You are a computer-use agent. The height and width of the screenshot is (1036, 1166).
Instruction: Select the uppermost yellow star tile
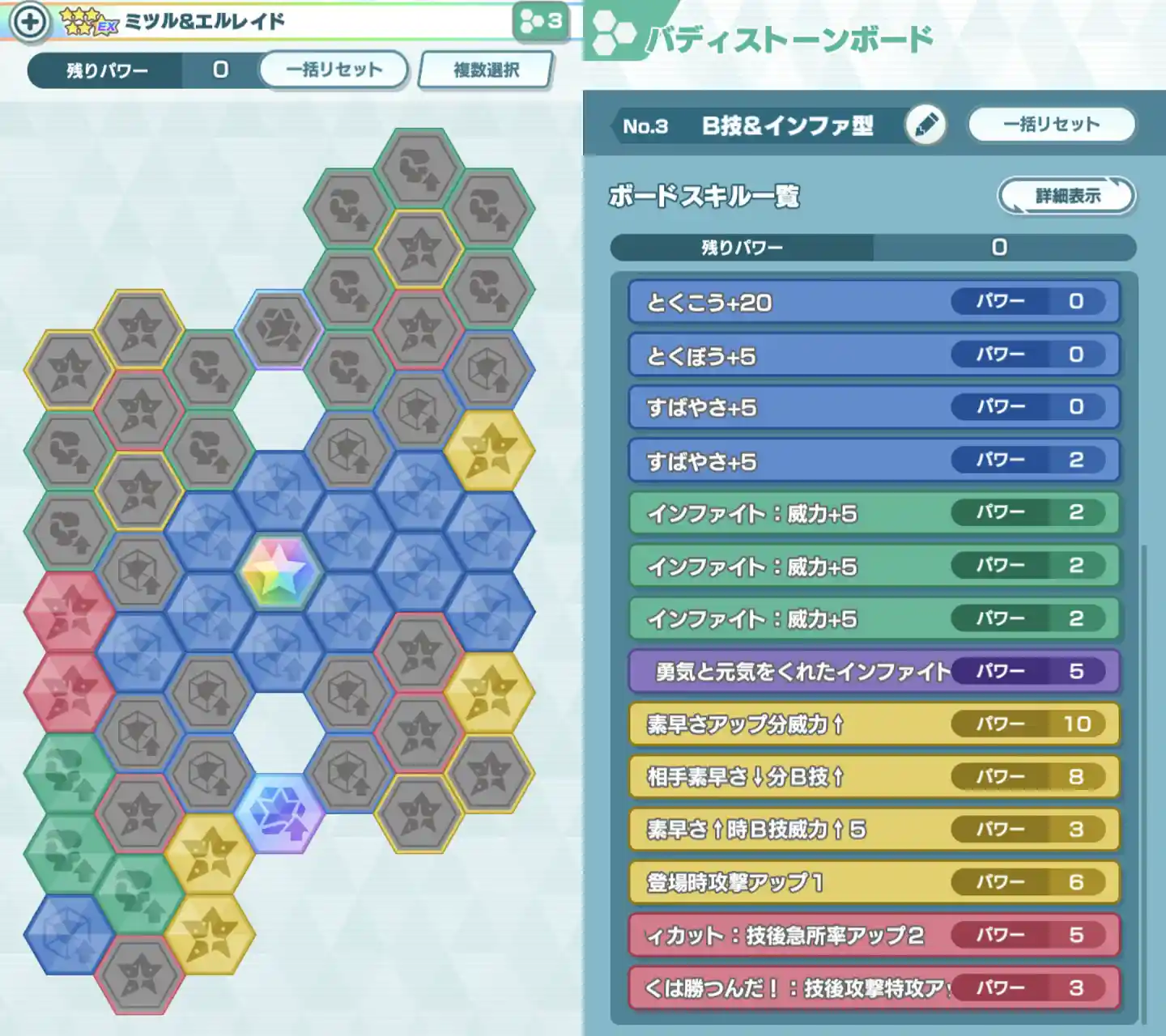point(489,451)
